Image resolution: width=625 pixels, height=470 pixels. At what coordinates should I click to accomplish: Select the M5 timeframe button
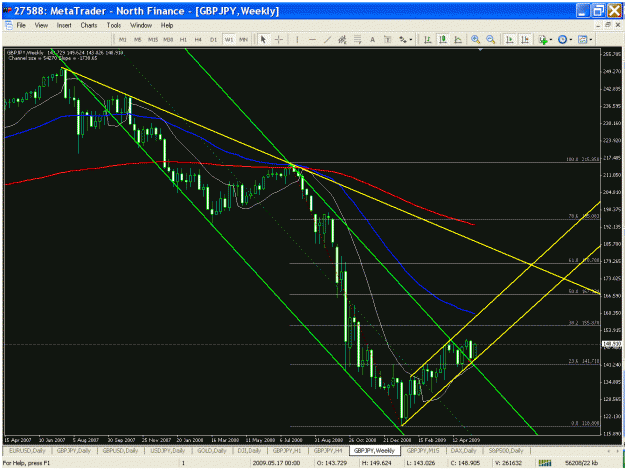tap(138, 39)
